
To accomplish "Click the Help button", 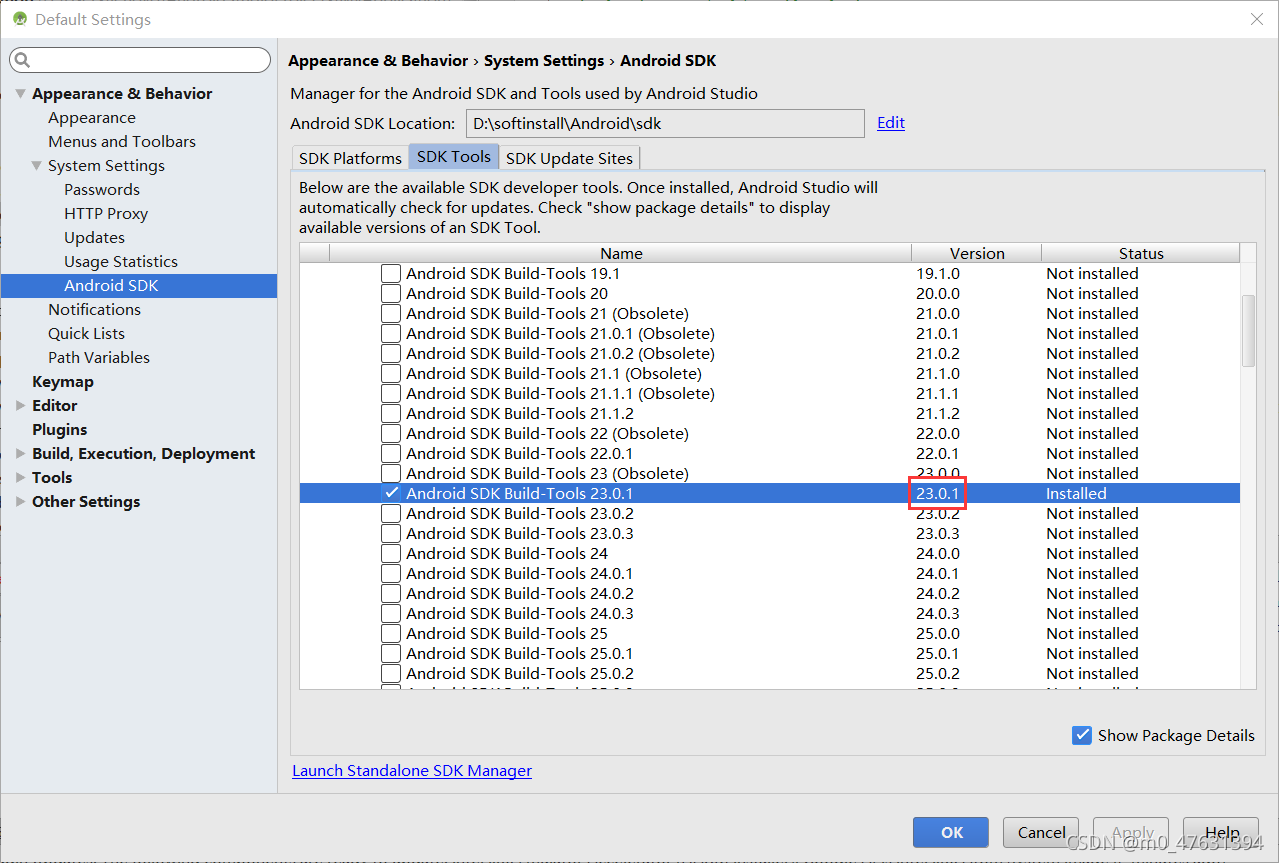I will point(1221,832).
